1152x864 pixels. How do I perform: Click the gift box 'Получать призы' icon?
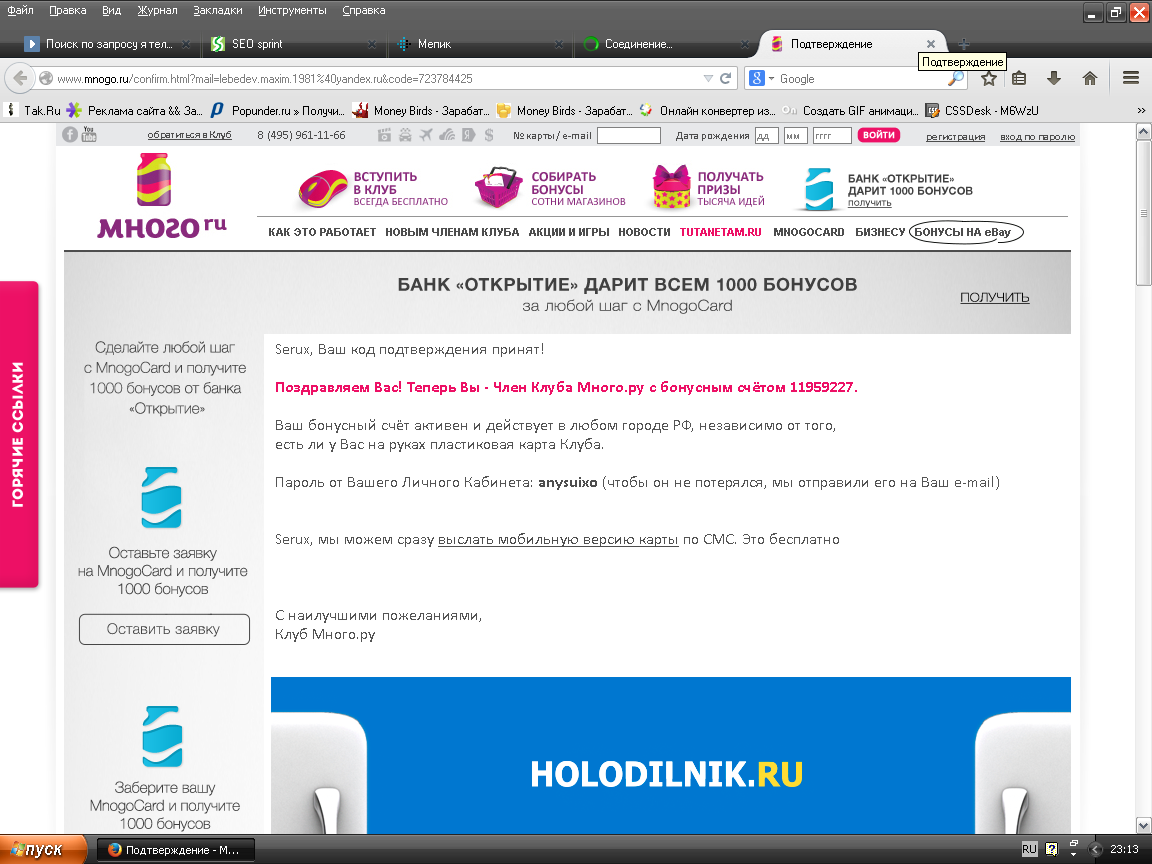[672, 187]
